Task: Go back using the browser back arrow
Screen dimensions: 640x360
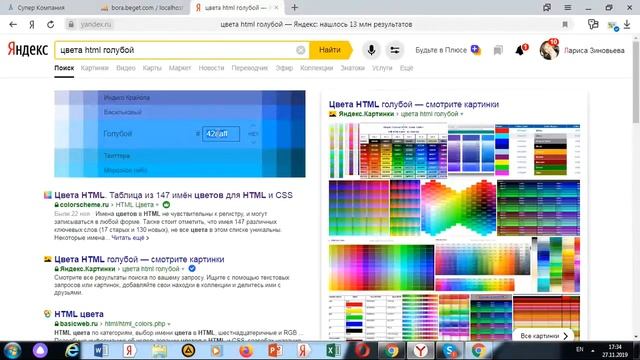Action: pyautogui.click(x=13, y=24)
